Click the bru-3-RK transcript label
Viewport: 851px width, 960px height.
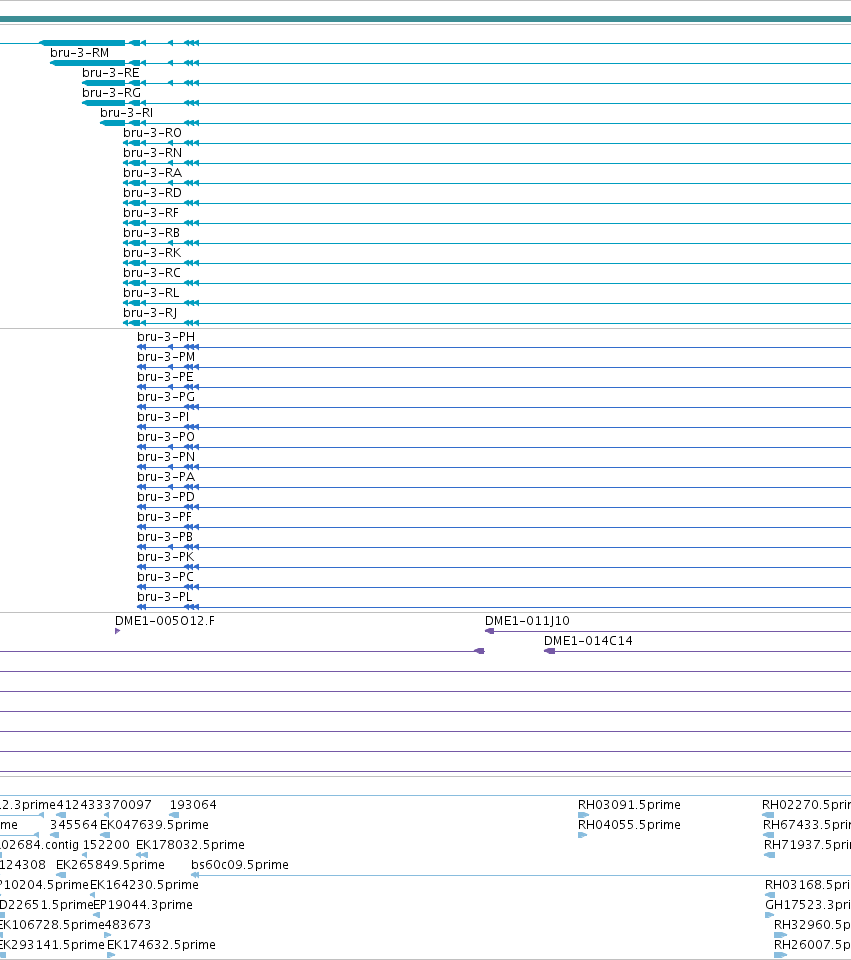152,253
